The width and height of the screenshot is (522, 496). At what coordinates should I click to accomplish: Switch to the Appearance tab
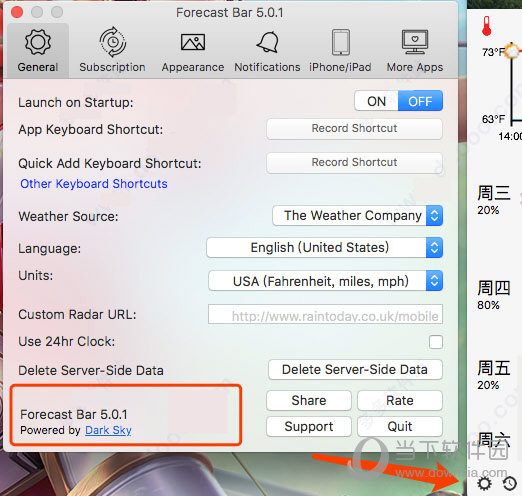tap(193, 51)
